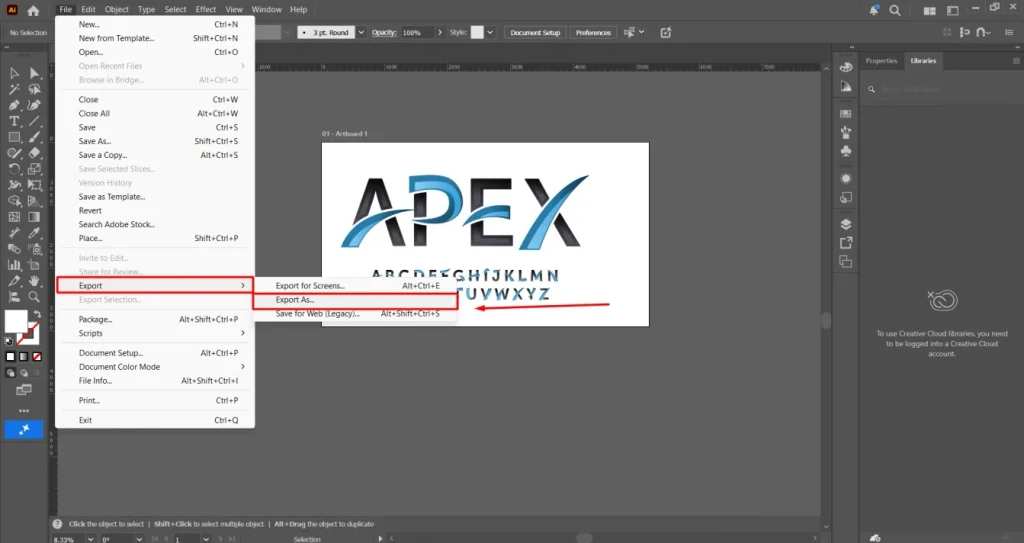The width and height of the screenshot is (1024, 543).
Task: Switch to the Properties tab
Action: point(881,61)
